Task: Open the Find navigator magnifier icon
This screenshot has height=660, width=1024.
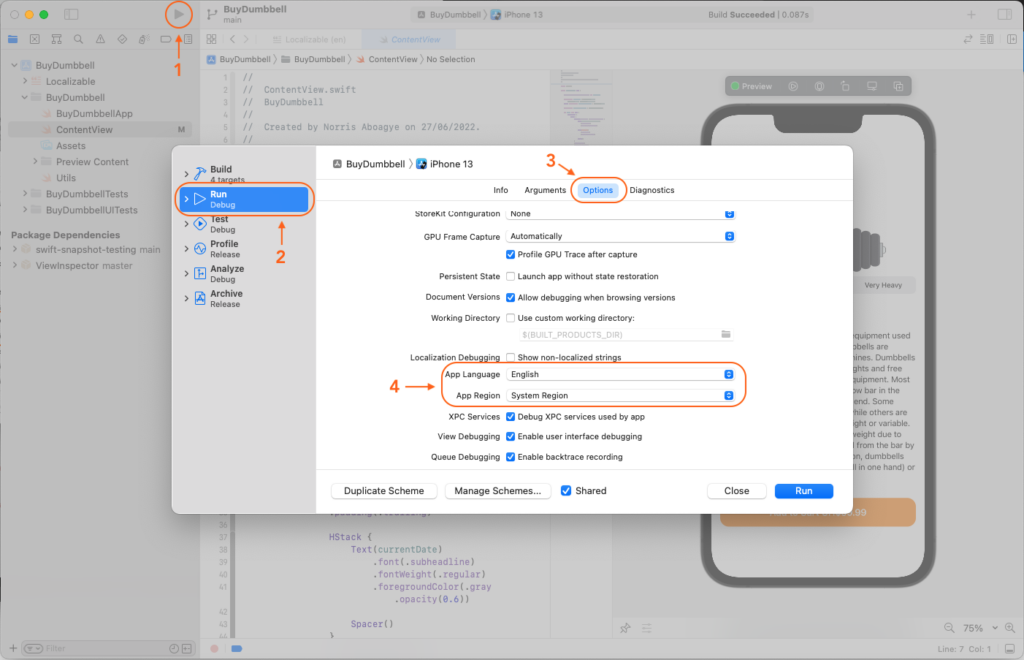Action: tap(78, 39)
